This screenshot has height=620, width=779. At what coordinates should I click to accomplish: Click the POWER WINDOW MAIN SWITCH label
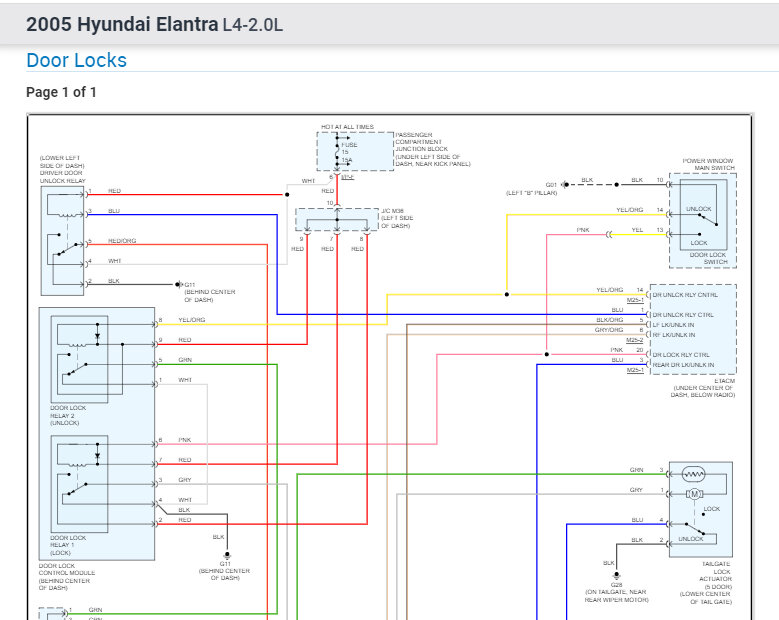tap(708, 164)
